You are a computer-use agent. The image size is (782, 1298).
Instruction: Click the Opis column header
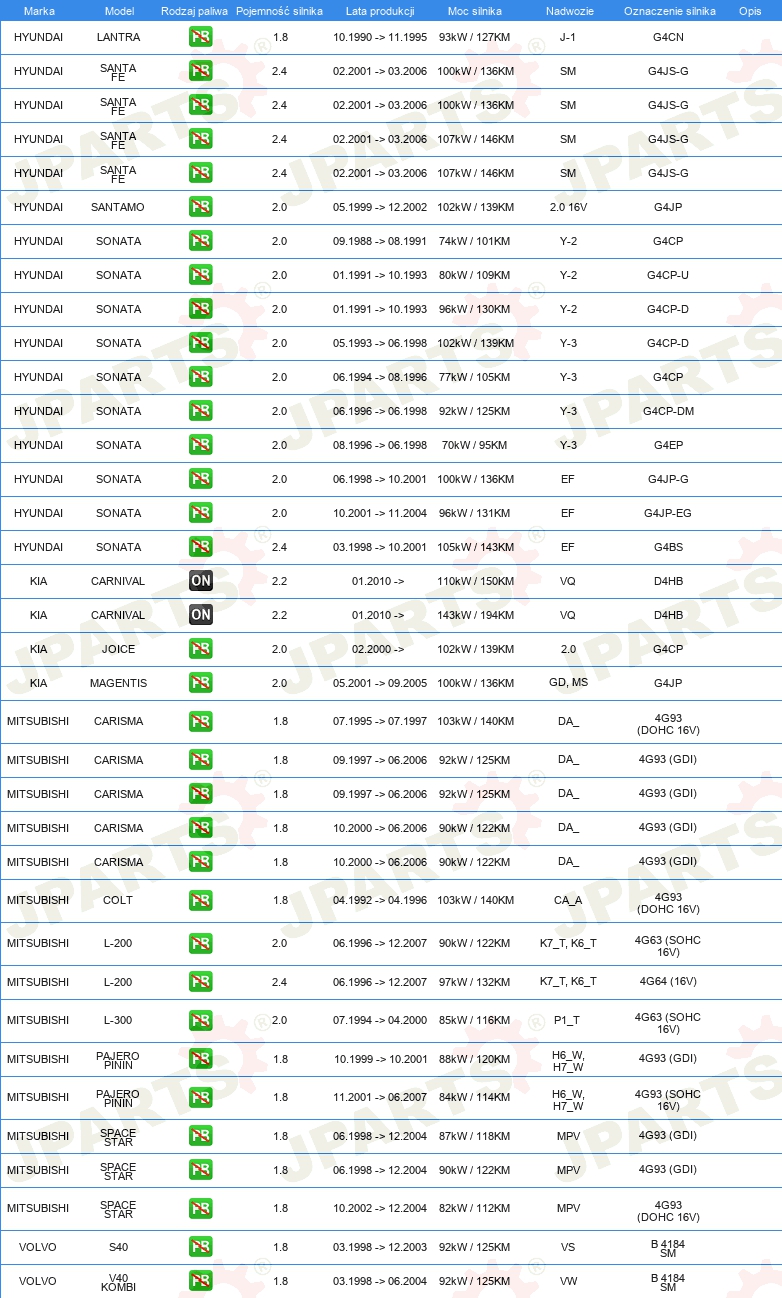(750, 10)
